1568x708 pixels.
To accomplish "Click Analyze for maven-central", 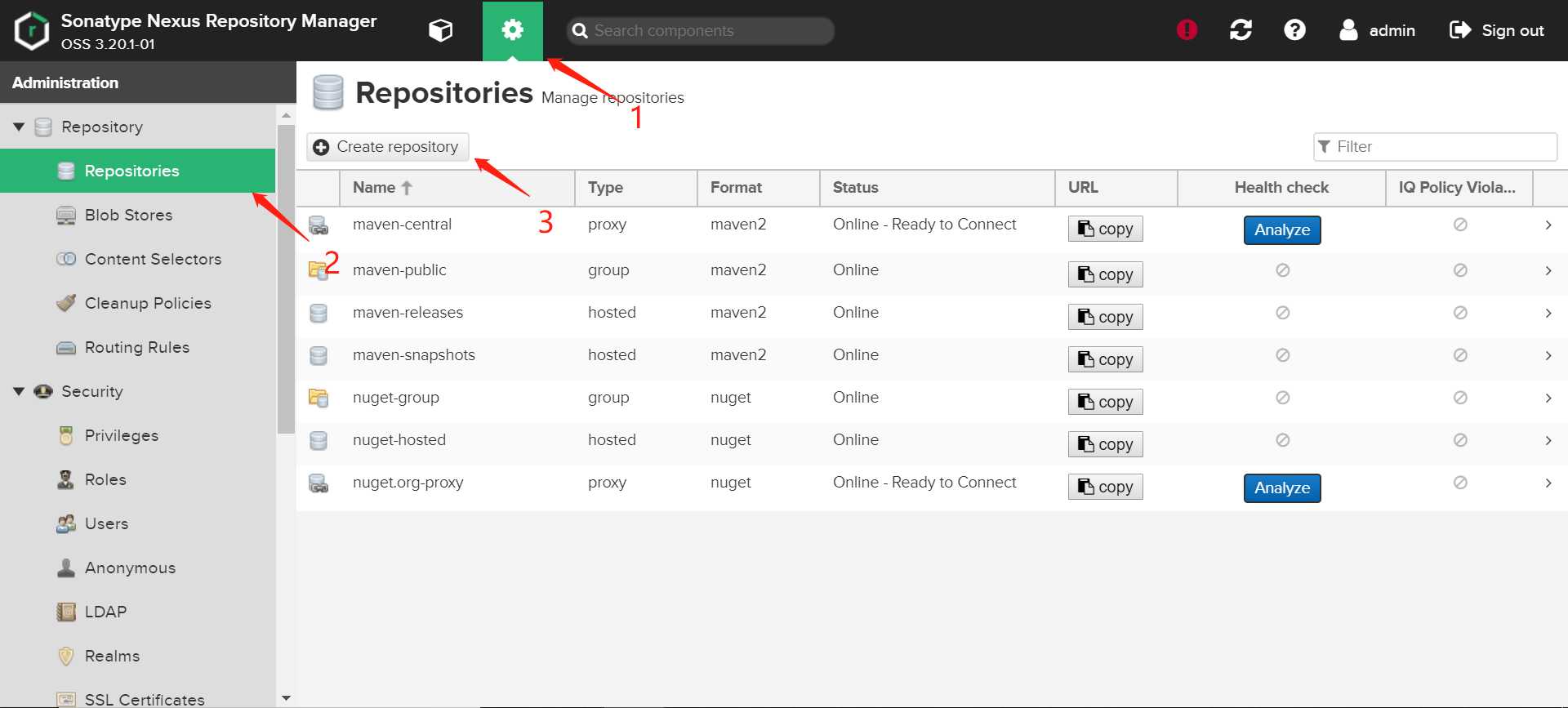I will pyautogui.click(x=1282, y=230).
